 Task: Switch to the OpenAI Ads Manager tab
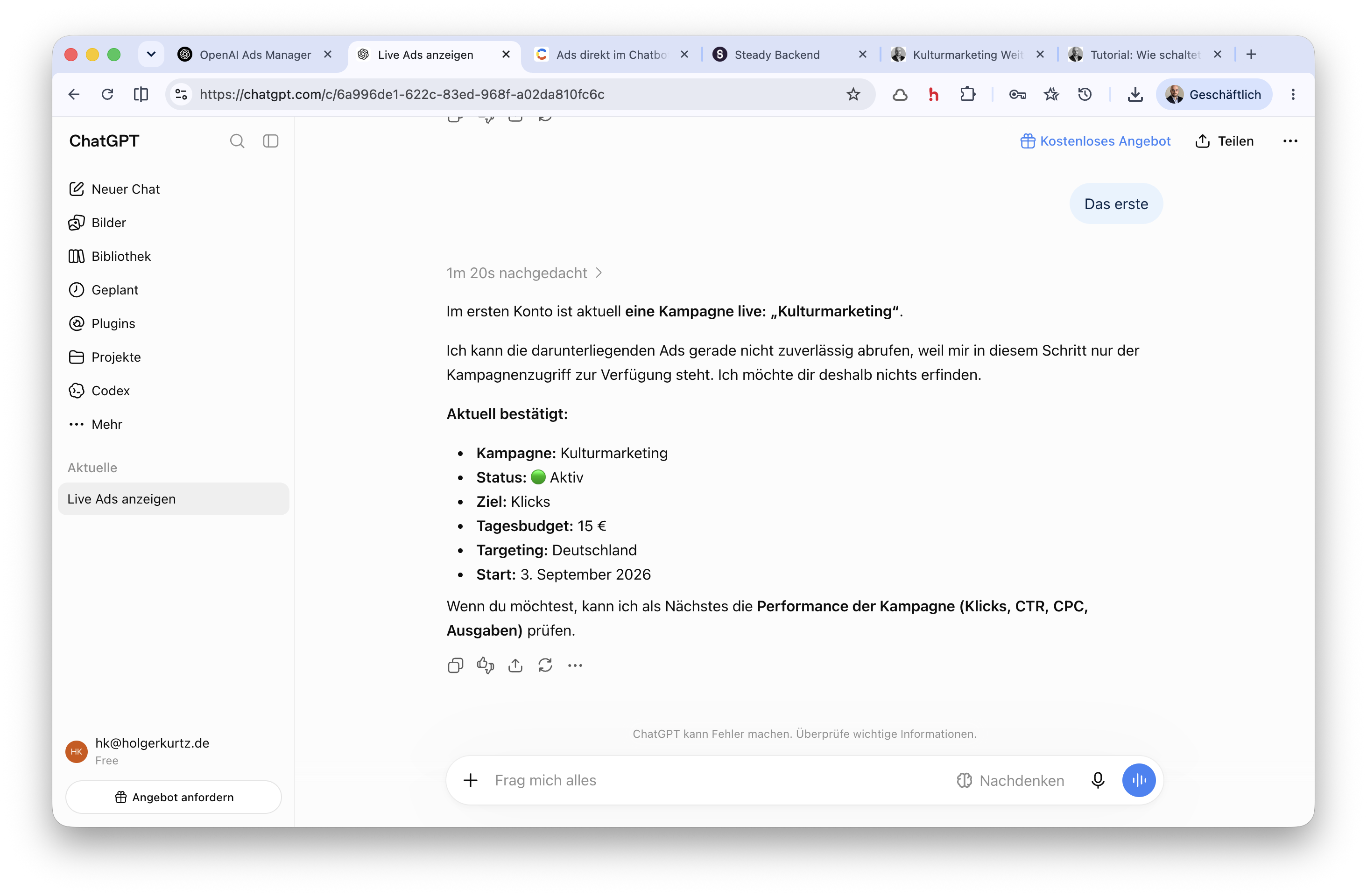click(x=254, y=55)
